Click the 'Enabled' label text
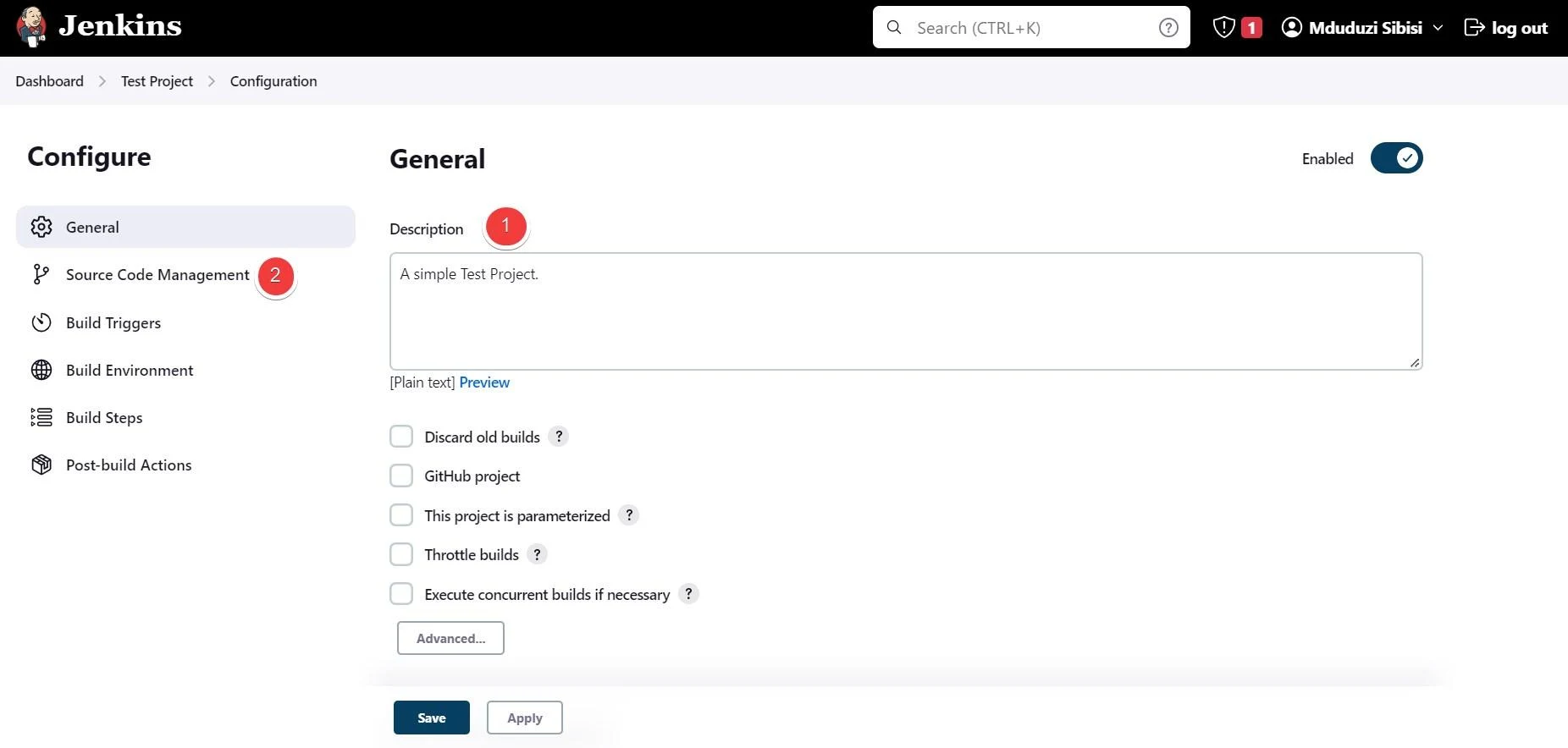 pyautogui.click(x=1328, y=158)
